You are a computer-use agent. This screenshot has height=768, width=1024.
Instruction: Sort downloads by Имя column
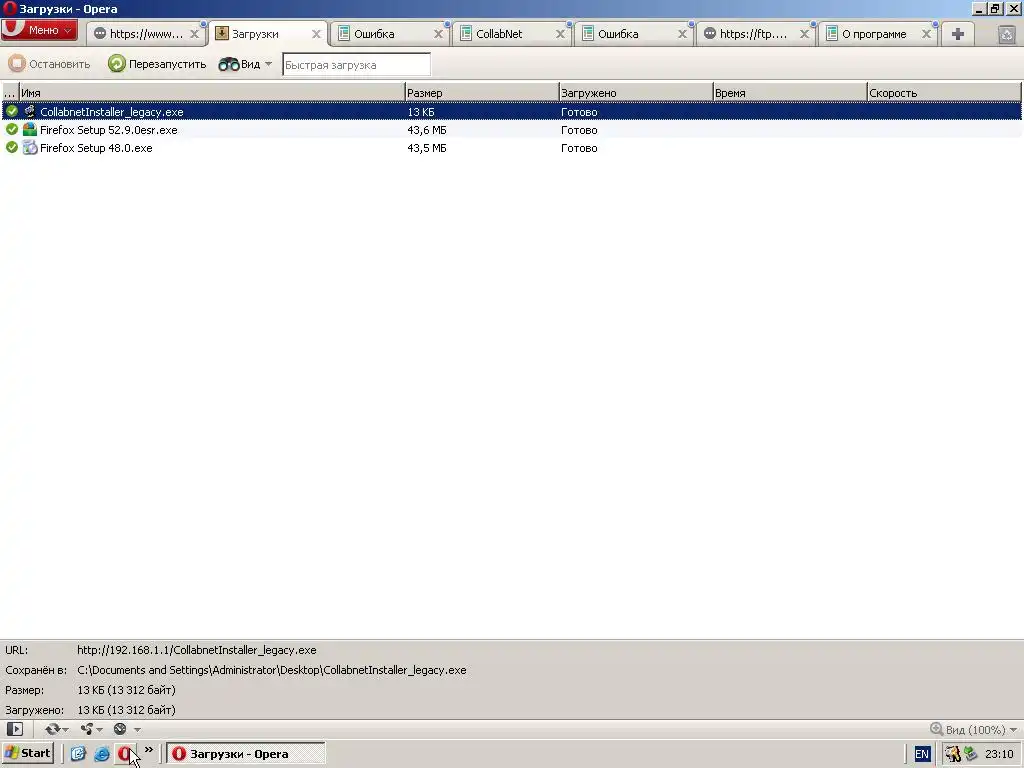tap(212, 93)
